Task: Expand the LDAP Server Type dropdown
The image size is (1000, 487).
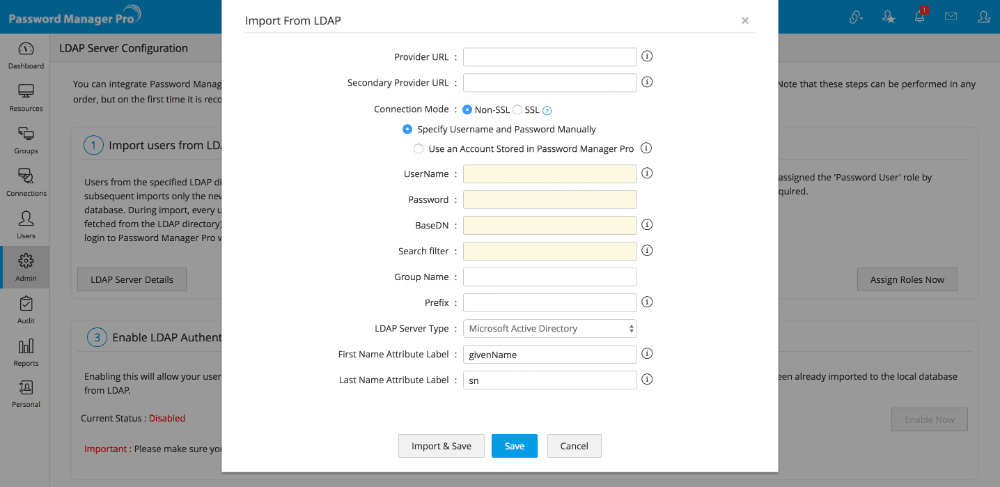Action: point(550,328)
